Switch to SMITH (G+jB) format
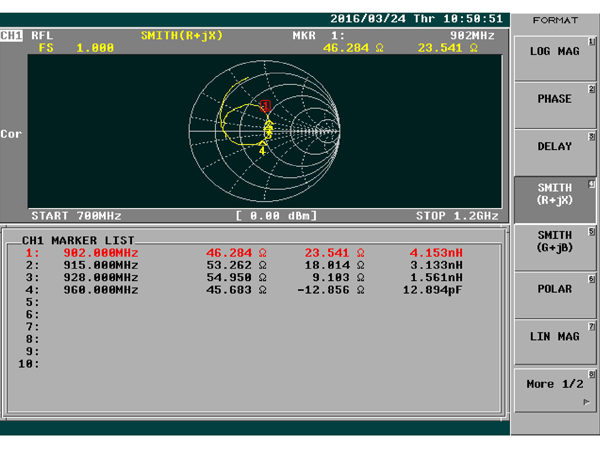 click(x=555, y=248)
